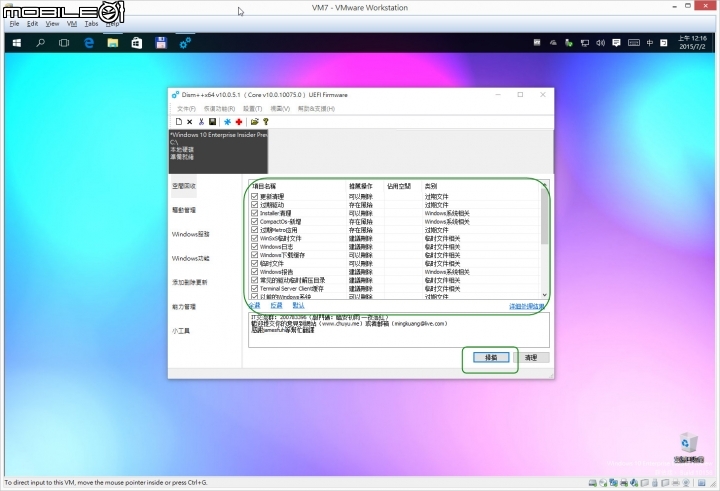Click the 項目名稱 column header
Image resolution: width=720 pixels, height=491 pixels.
(x=298, y=186)
